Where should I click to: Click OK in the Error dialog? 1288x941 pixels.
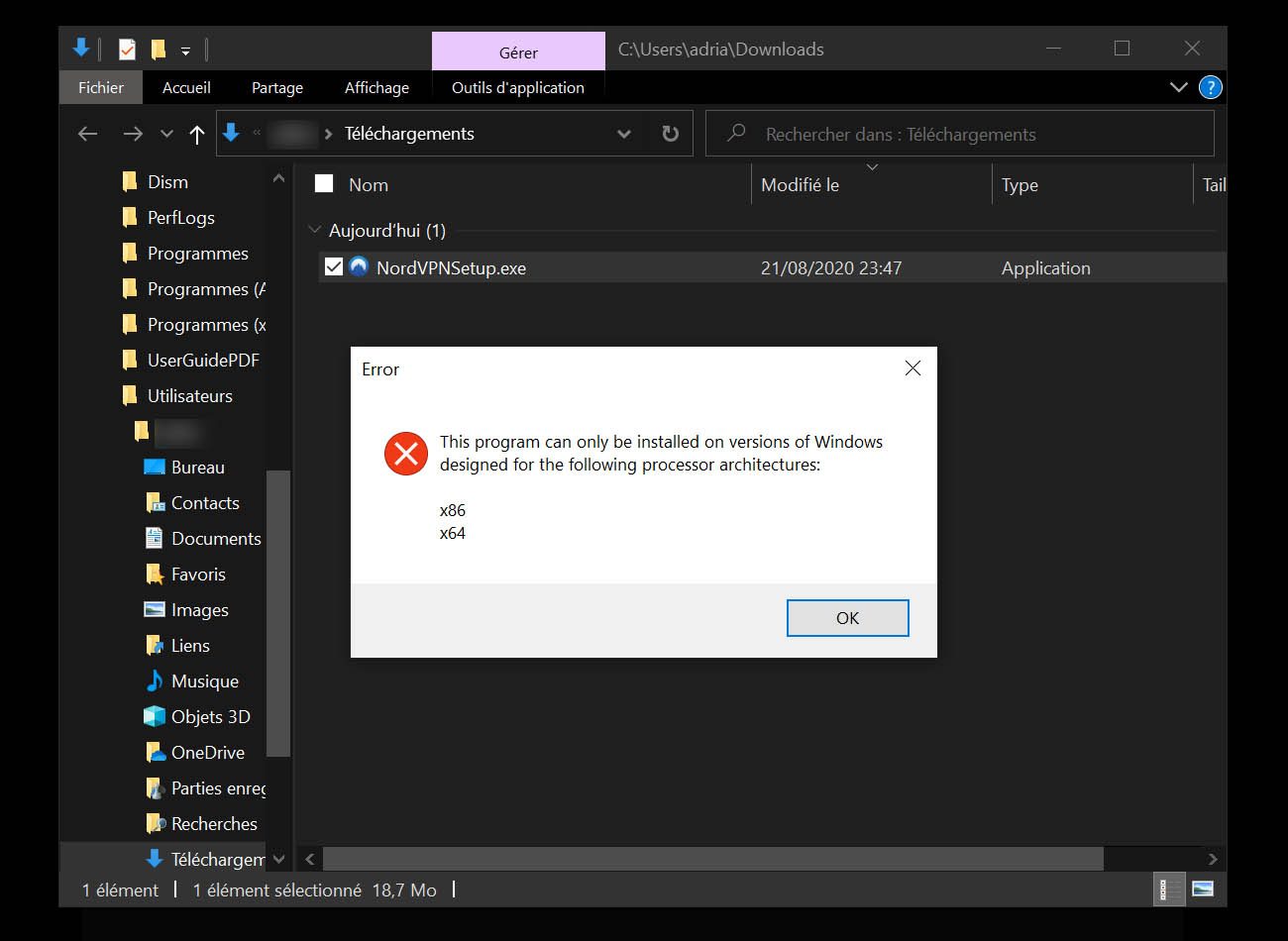coord(847,618)
